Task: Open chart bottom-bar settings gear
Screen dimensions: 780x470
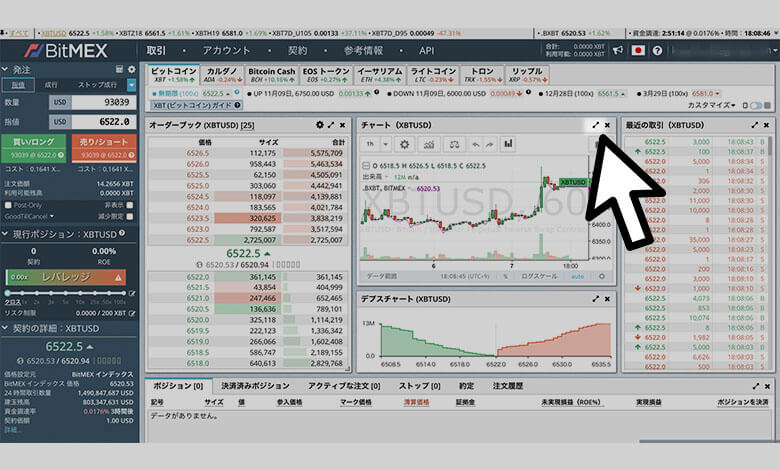Action: click(601, 276)
